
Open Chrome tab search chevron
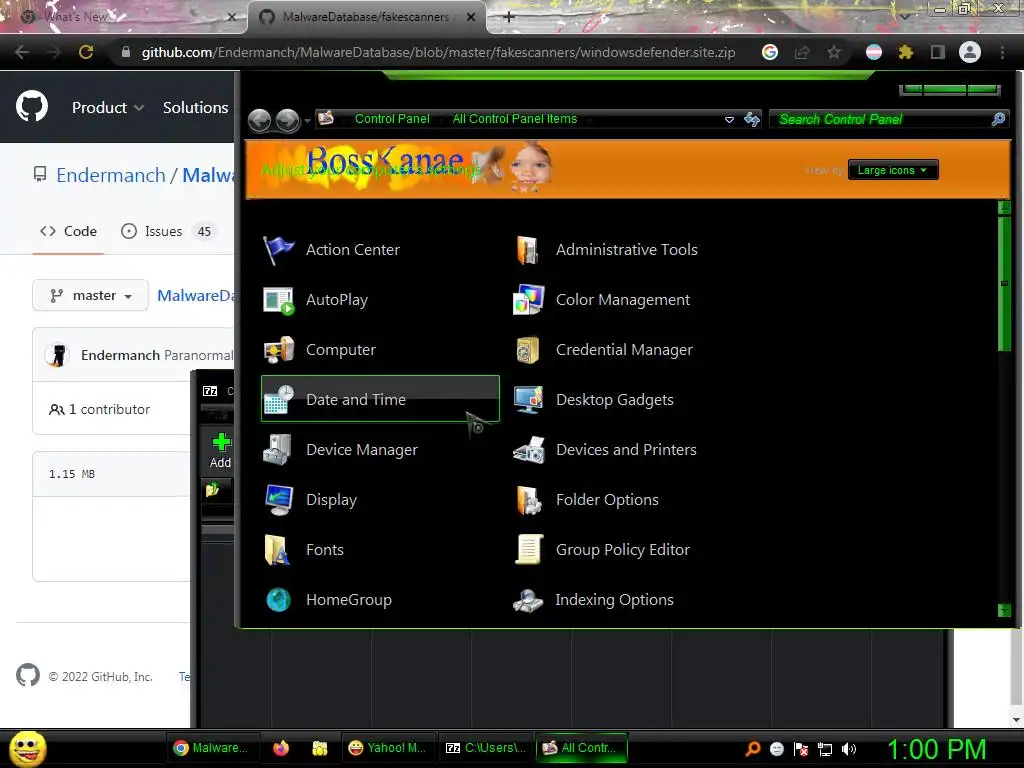point(905,16)
